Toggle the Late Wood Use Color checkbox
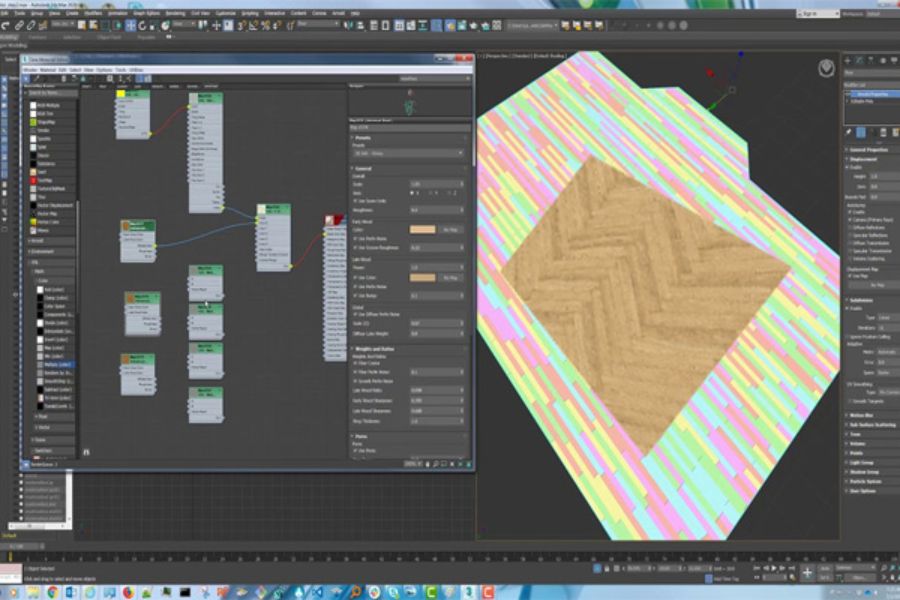900x600 pixels. coord(354,277)
